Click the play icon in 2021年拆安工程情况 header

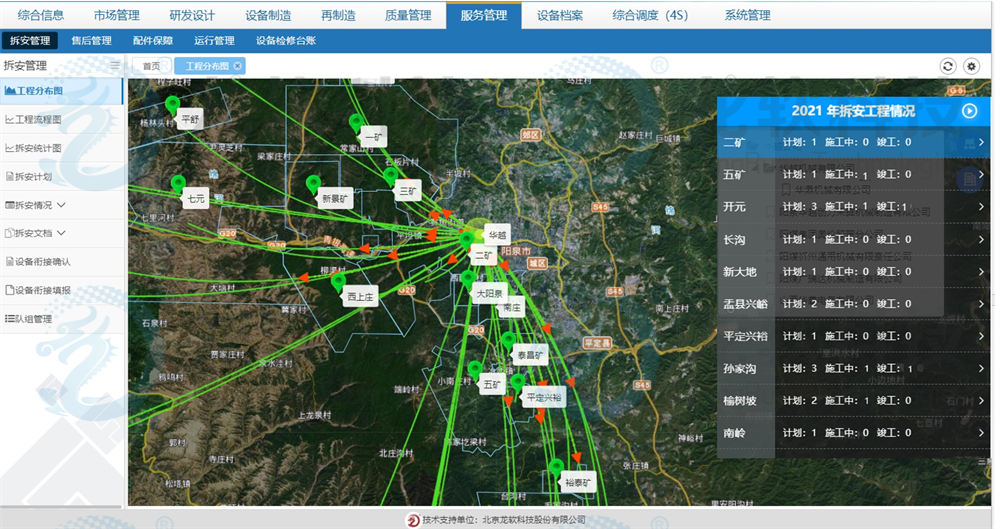tap(969, 111)
